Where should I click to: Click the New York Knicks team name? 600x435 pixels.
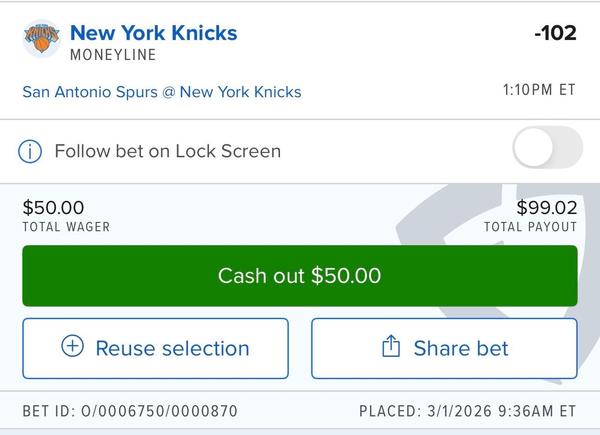click(x=153, y=32)
